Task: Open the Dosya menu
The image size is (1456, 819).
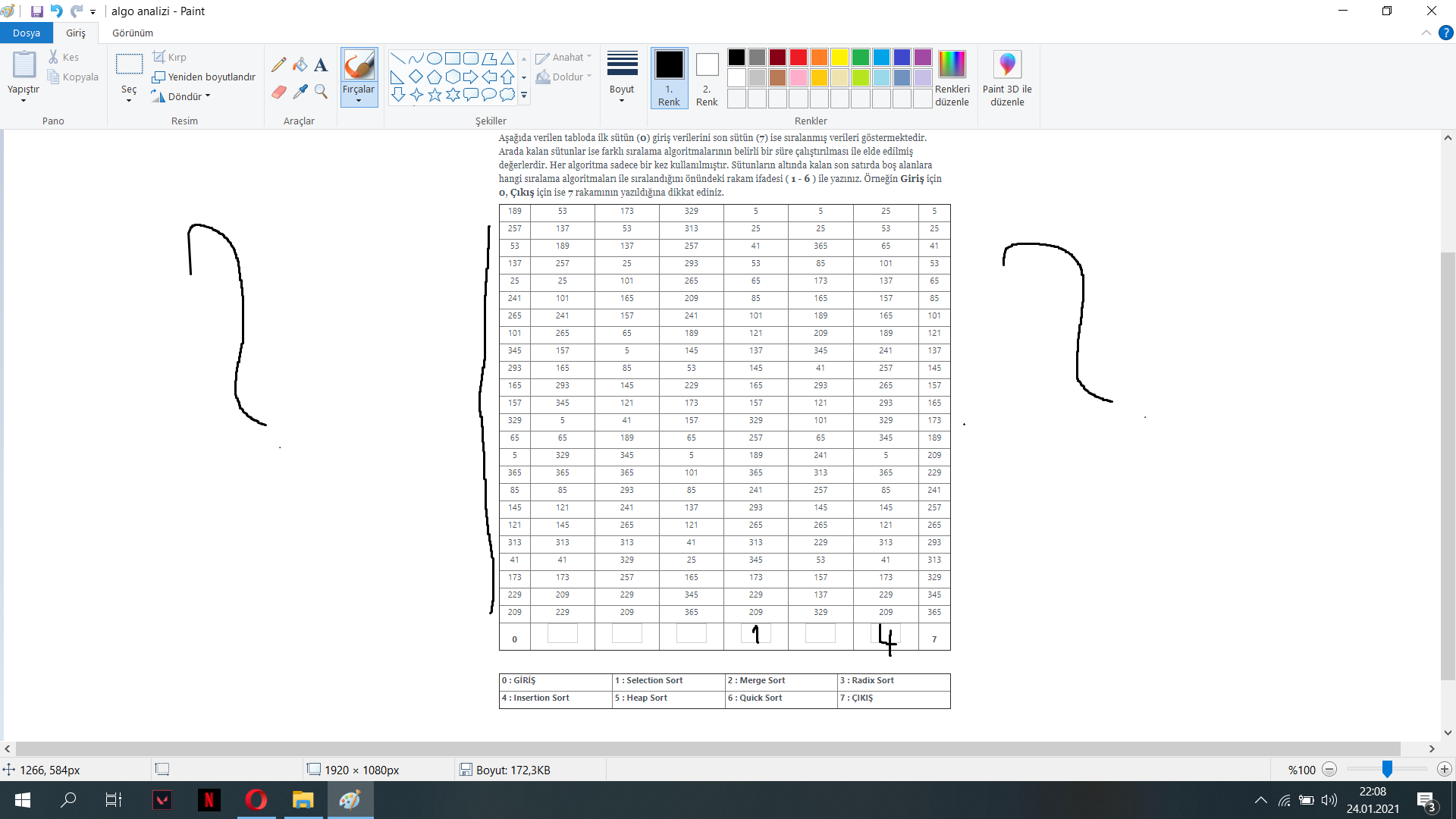Action: (27, 33)
